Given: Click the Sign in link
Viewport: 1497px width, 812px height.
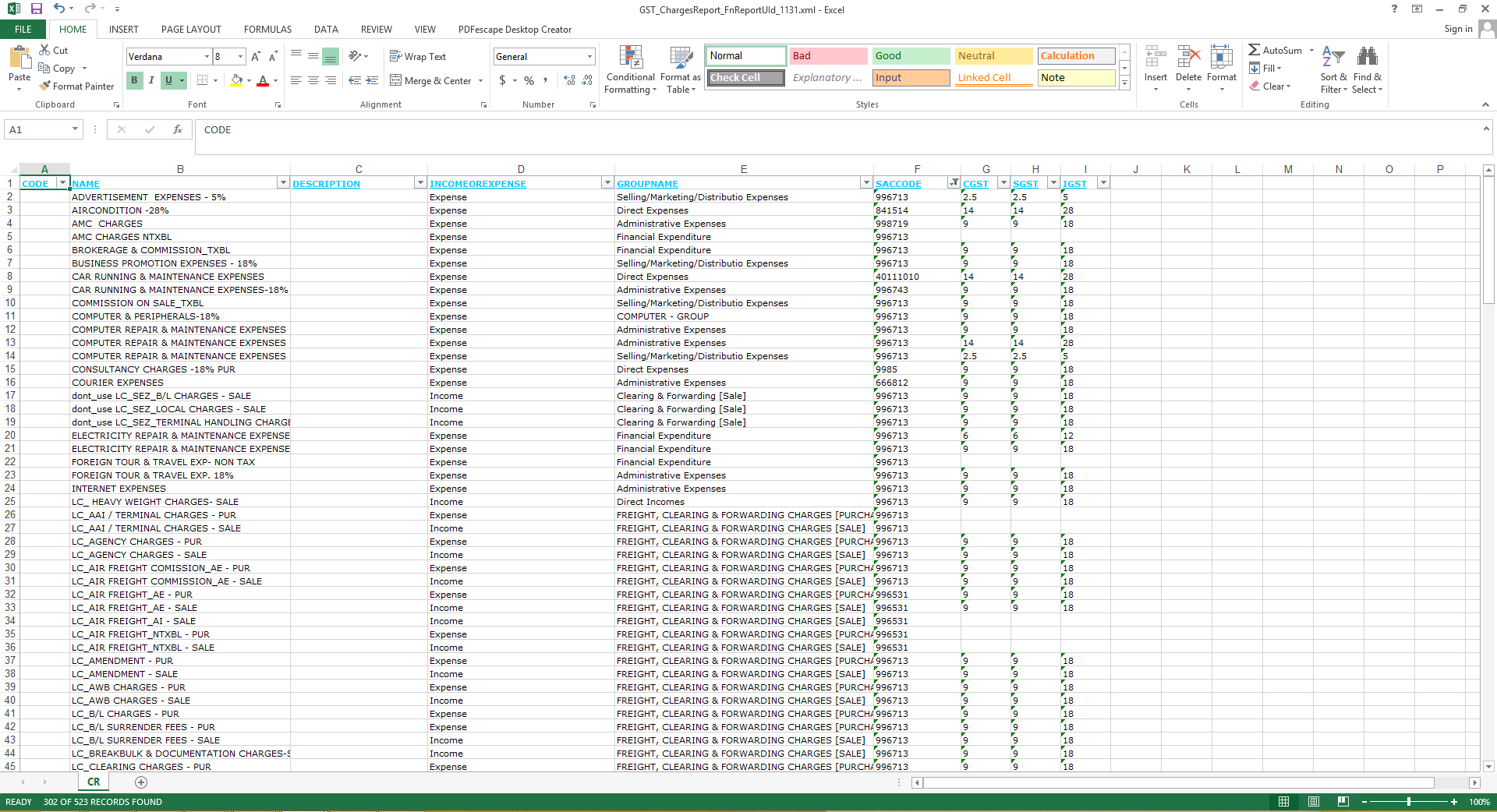Looking at the screenshot, I should pyautogui.click(x=1457, y=29).
